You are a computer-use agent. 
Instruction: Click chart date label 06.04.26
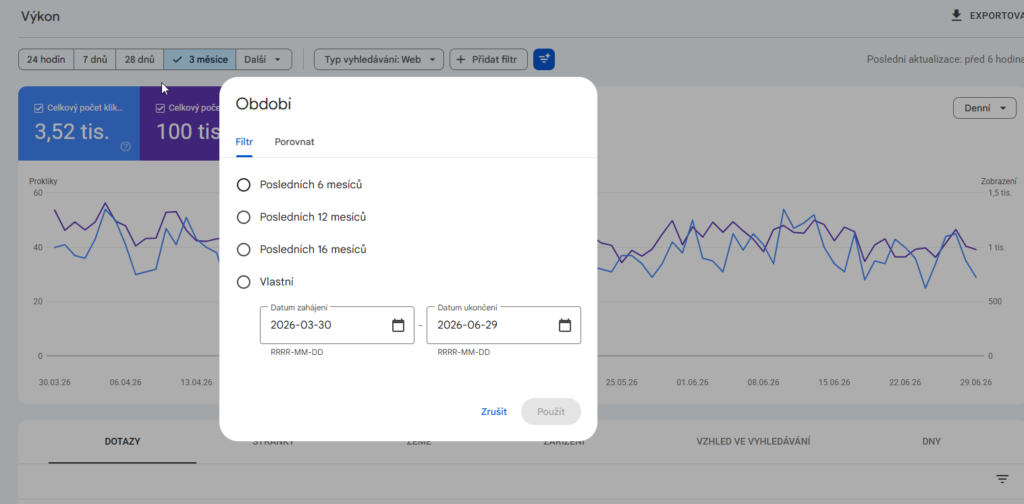click(126, 383)
